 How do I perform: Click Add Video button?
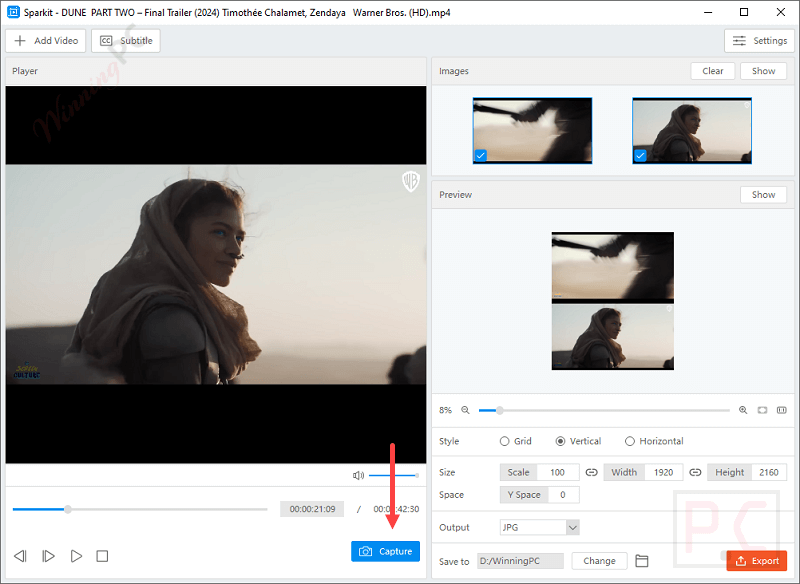click(x=46, y=41)
